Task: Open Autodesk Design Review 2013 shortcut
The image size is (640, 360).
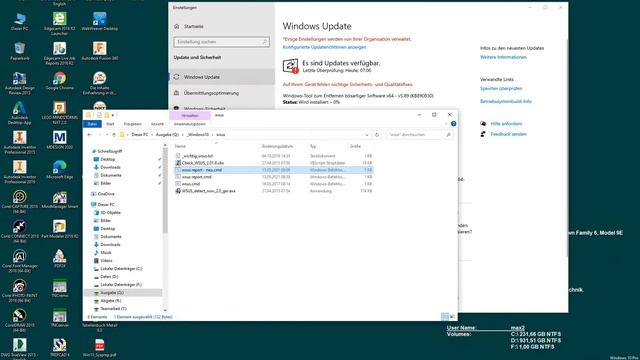Action: tap(20, 83)
